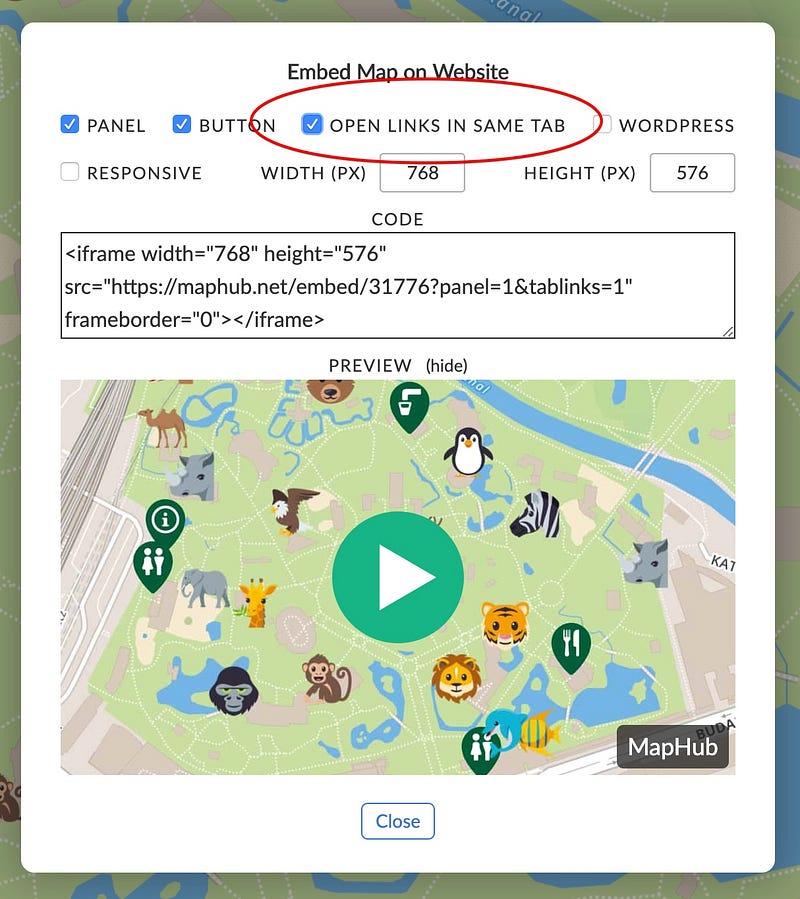Disable the Open Links in Same Tab checkbox
Image resolution: width=800 pixels, height=899 pixels.
[312, 124]
